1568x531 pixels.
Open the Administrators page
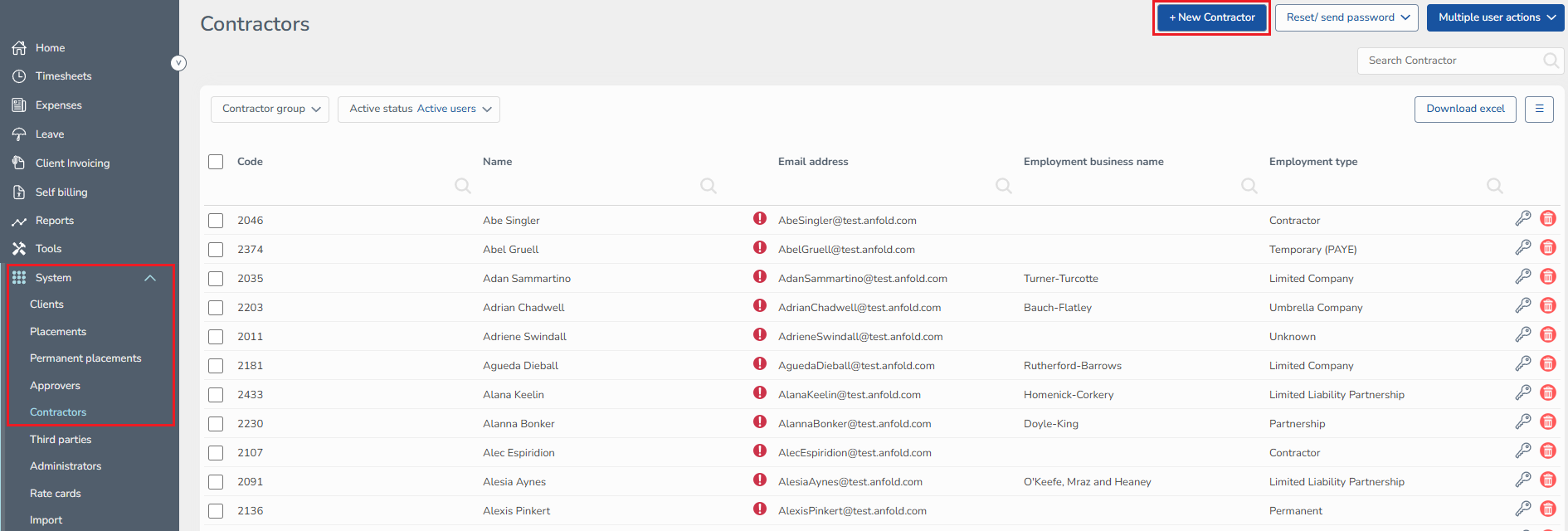[66, 466]
